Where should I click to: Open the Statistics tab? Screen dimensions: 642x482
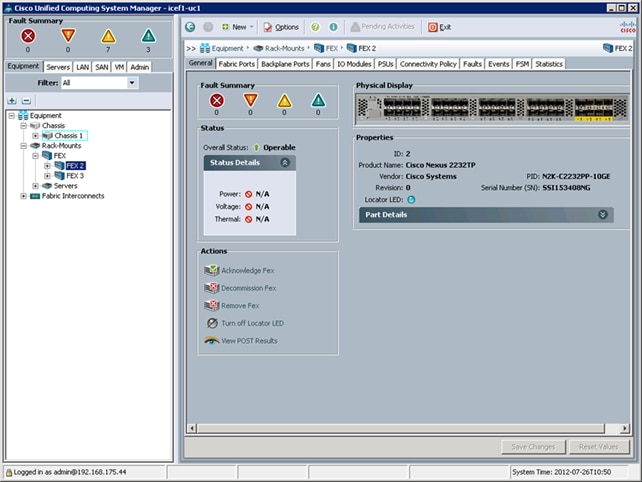click(x=549, y=64)
